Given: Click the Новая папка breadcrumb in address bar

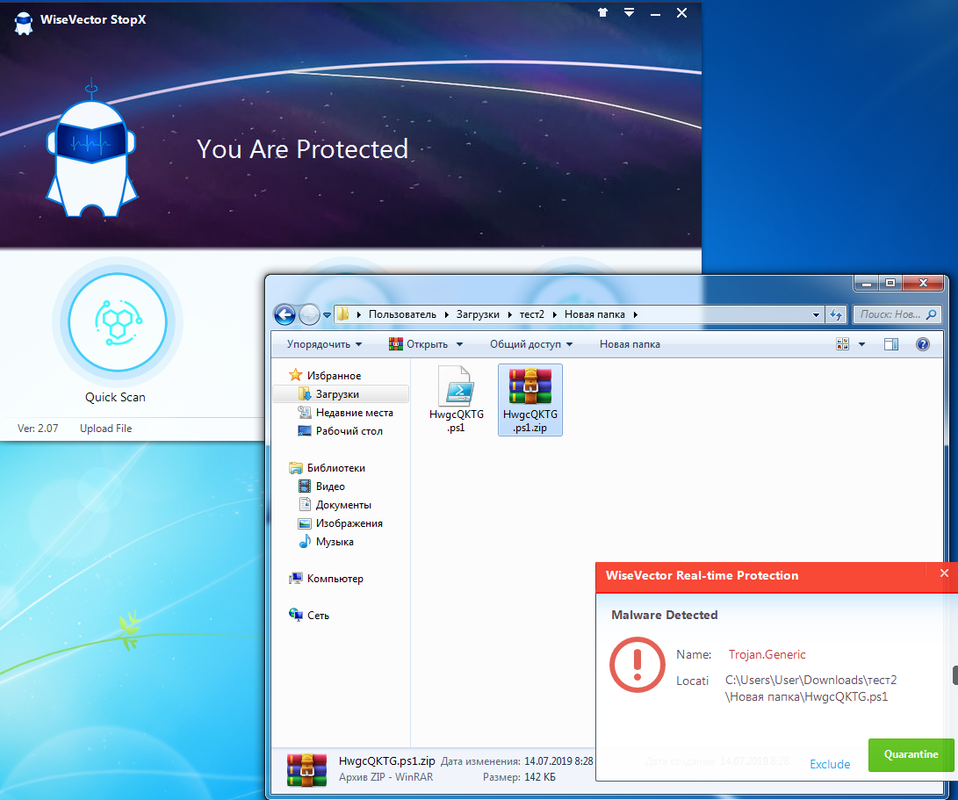Looking at the screenshot, I should (x=594, y=314).
